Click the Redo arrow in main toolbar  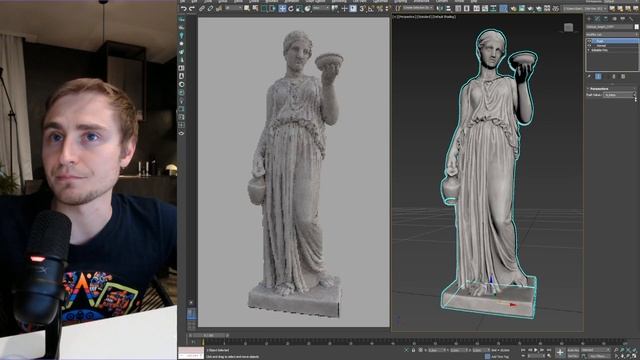[191, 9]
